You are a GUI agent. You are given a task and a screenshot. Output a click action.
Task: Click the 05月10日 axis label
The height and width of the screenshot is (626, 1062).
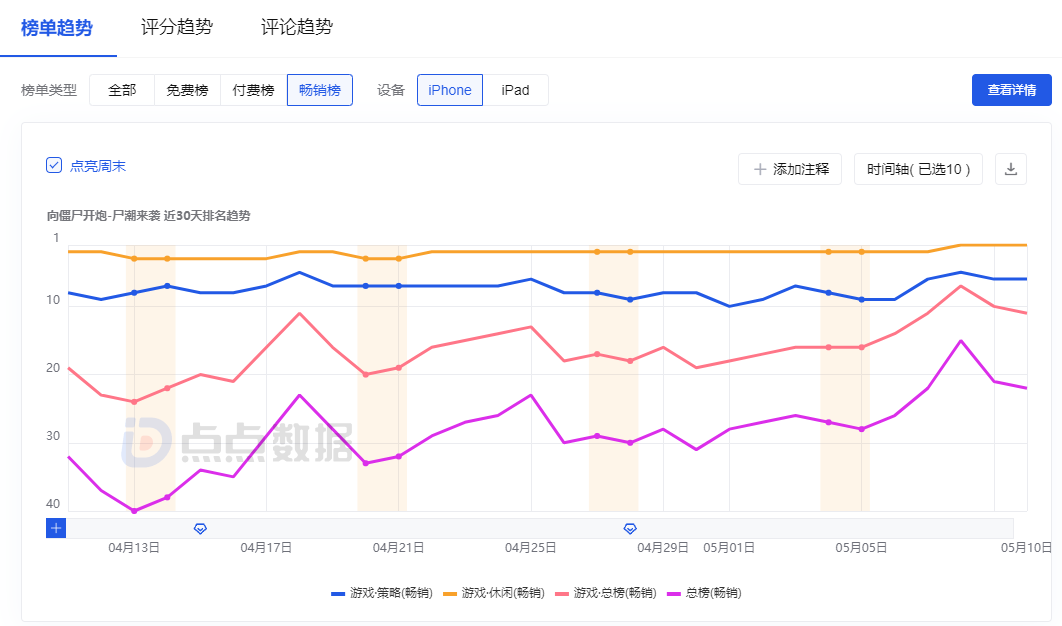click(1027, 547)
